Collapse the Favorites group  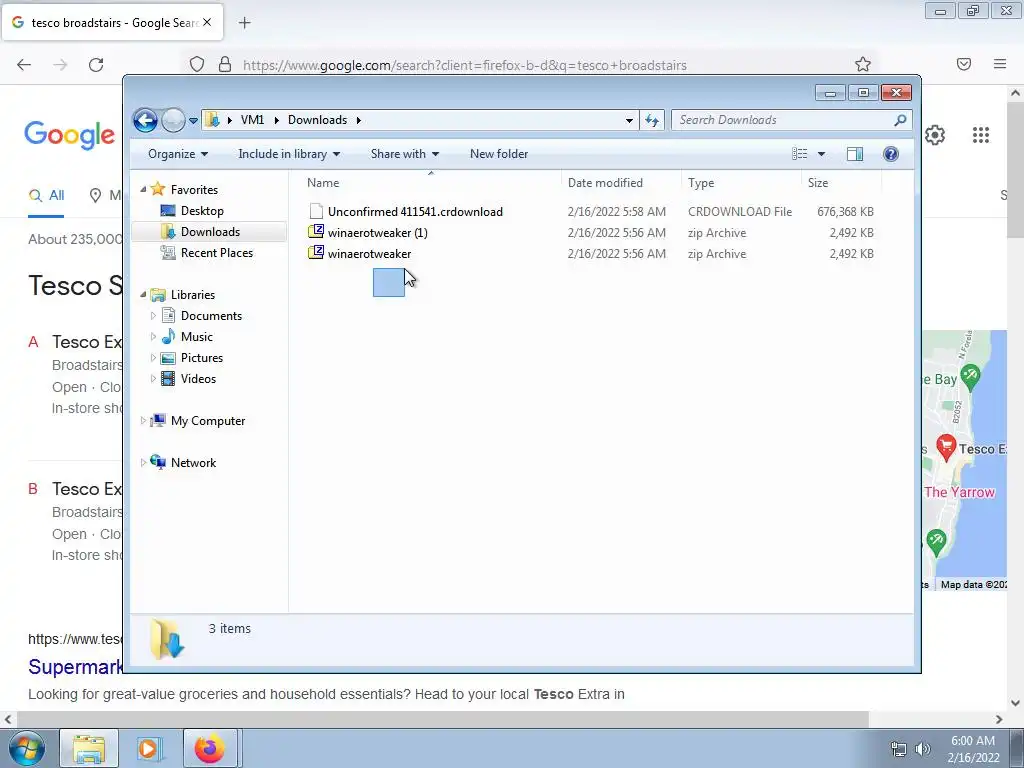pos(143,189)
